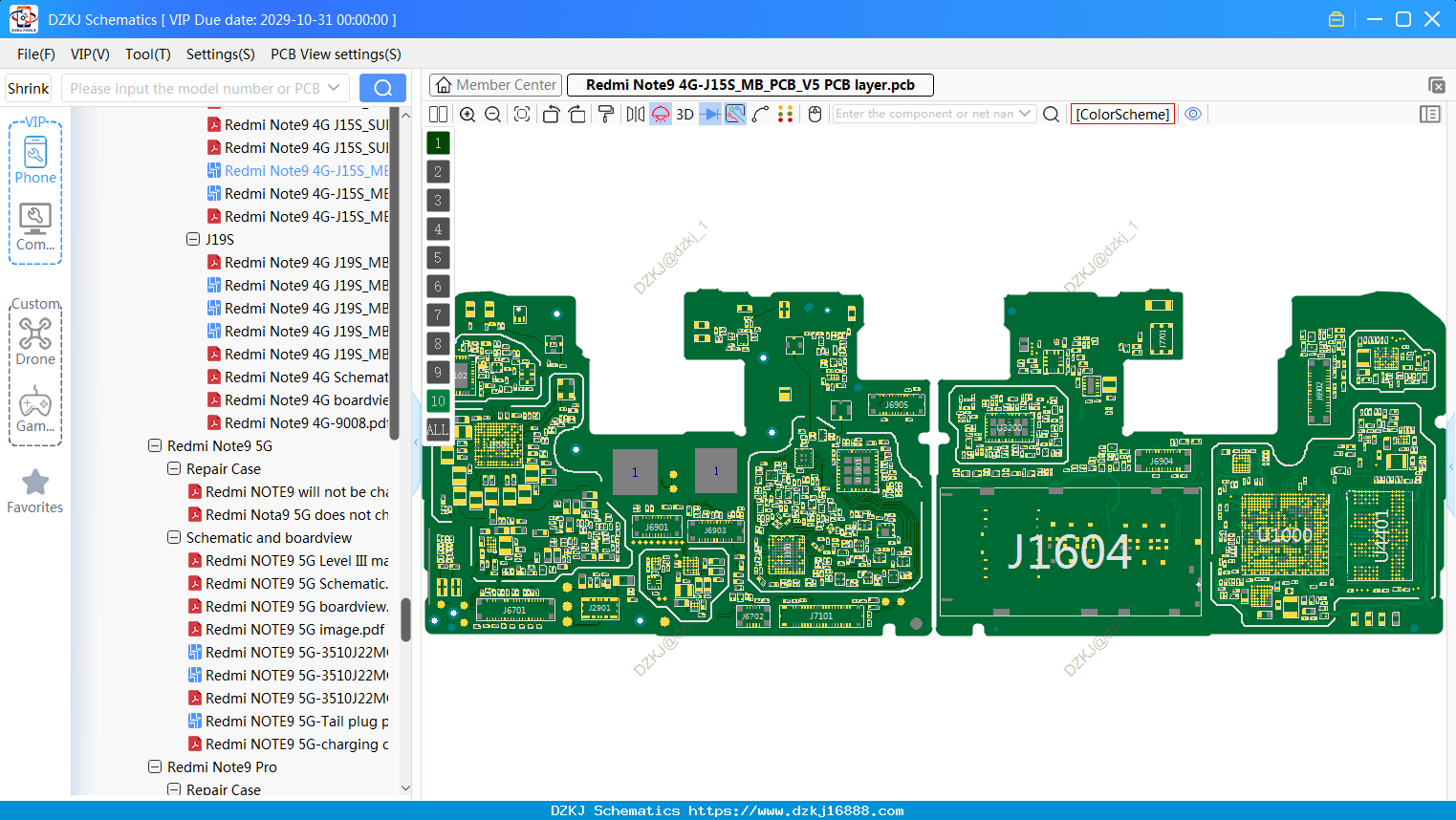Open the ColorScheme button
This screenshot has width=1456, height=820.
point(1122,114)
